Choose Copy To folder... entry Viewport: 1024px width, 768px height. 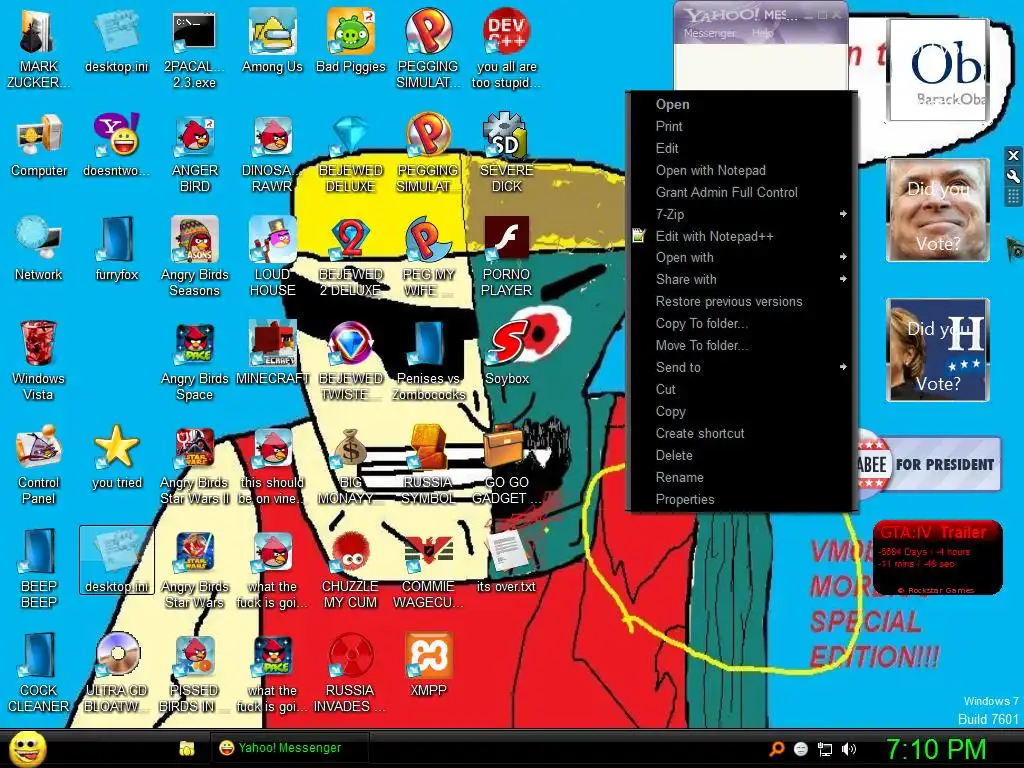coord(741,323)
